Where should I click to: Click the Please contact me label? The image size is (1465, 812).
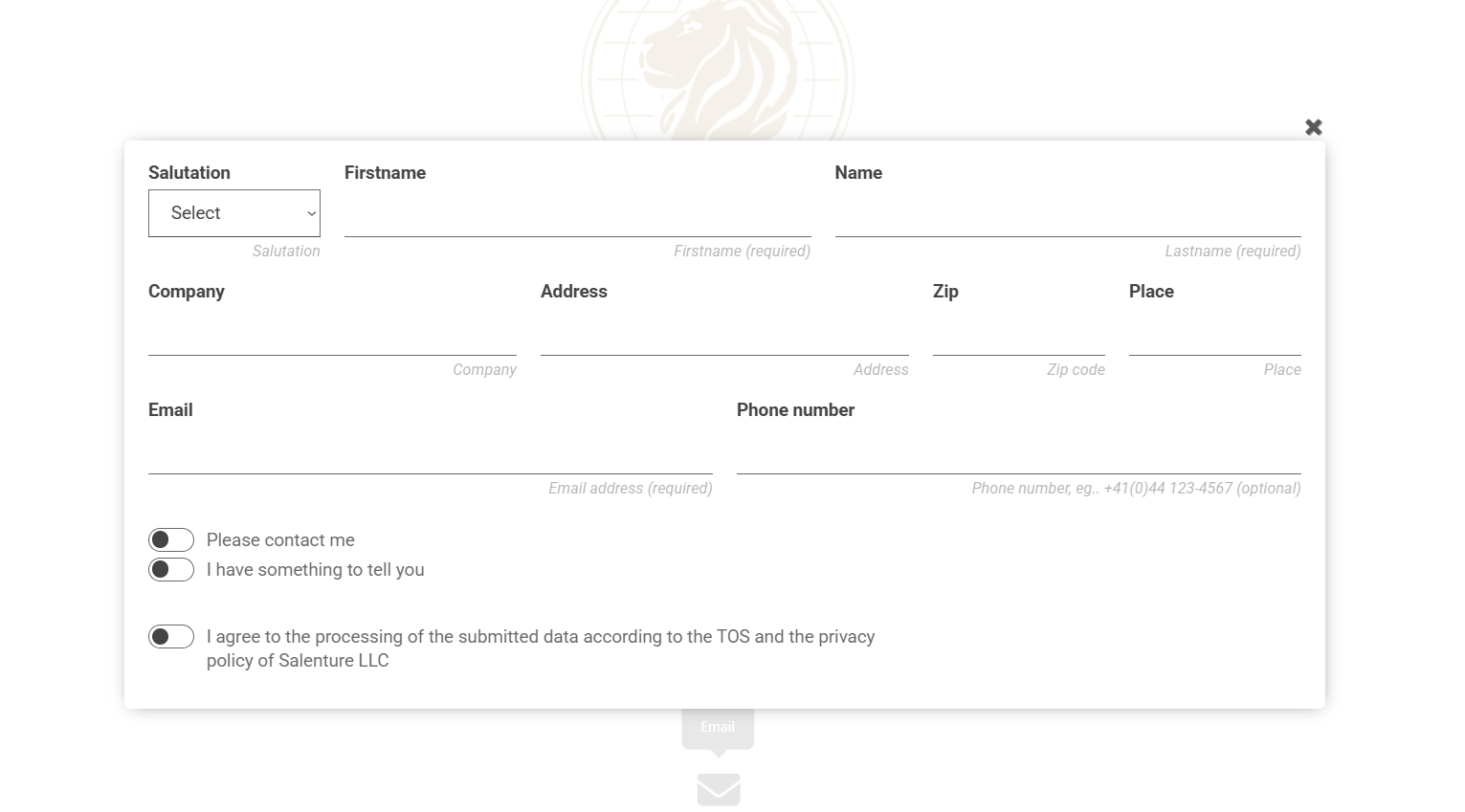point(280,540)
